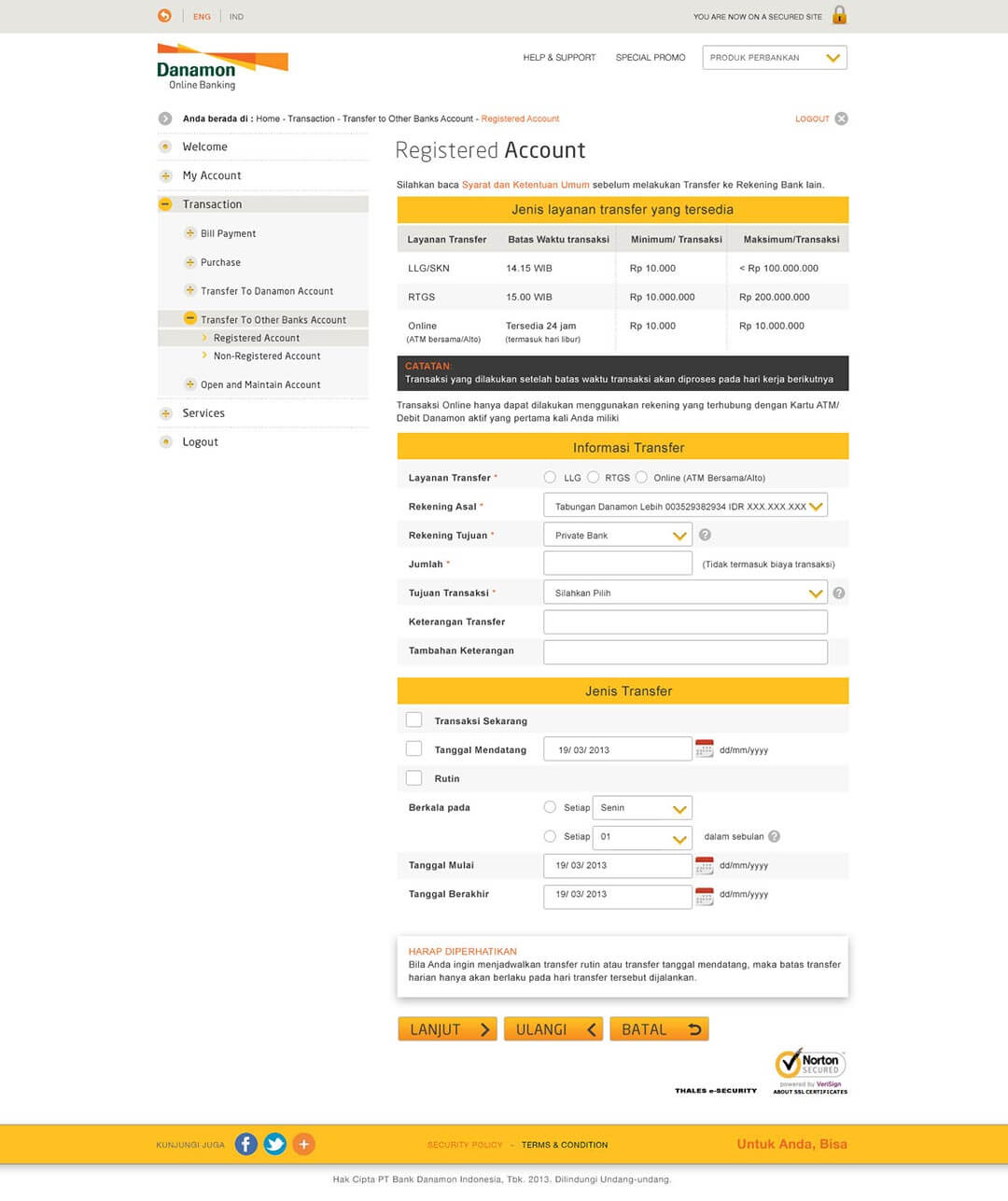Screen dimensions: 1008x1201
Task: Open the Twitter icon in the footer
Action: tap(274, 1143)
